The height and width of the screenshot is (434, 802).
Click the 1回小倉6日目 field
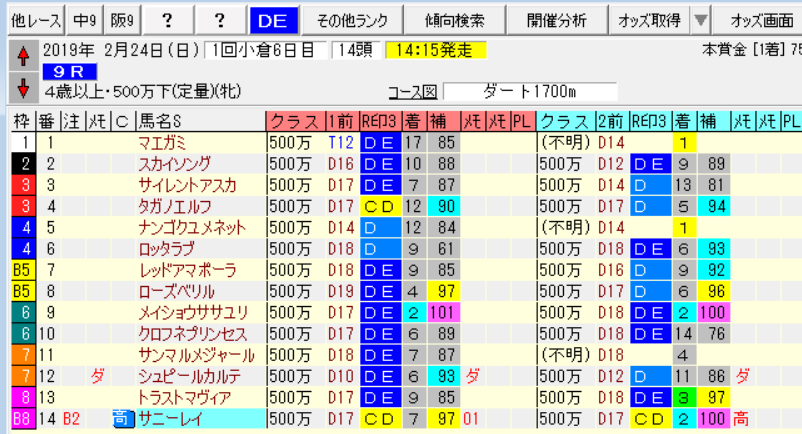[x=265, y=51]
